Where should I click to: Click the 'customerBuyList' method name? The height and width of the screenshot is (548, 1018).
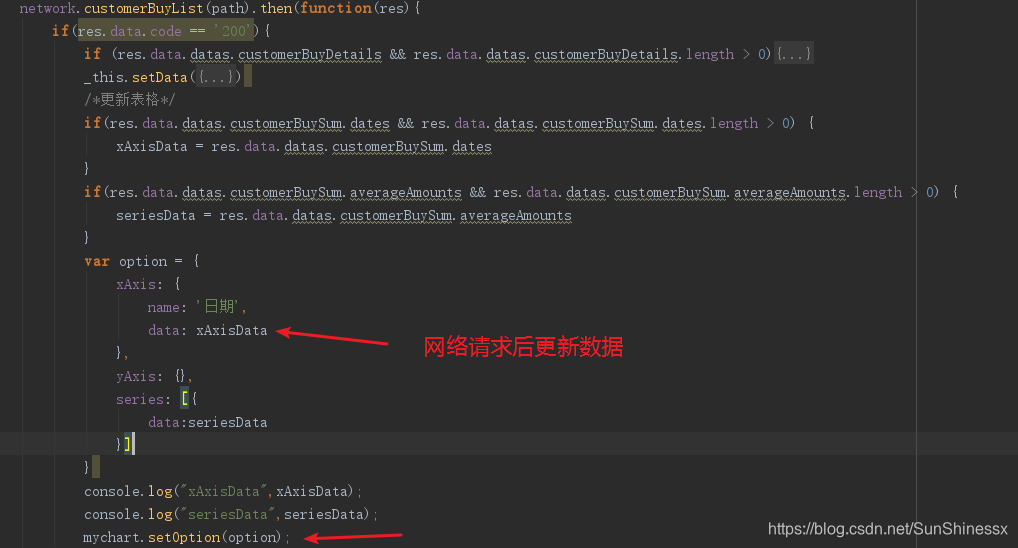pyautogui.click(x=143, y=8)
